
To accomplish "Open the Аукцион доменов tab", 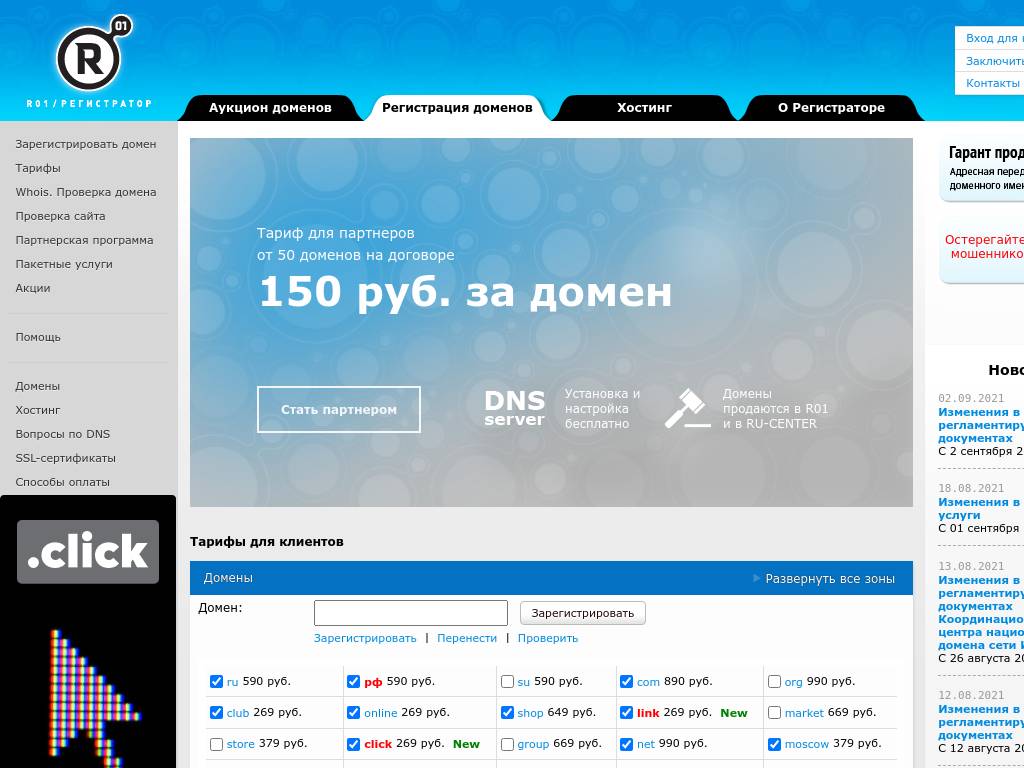I will (x=270, y=107).
